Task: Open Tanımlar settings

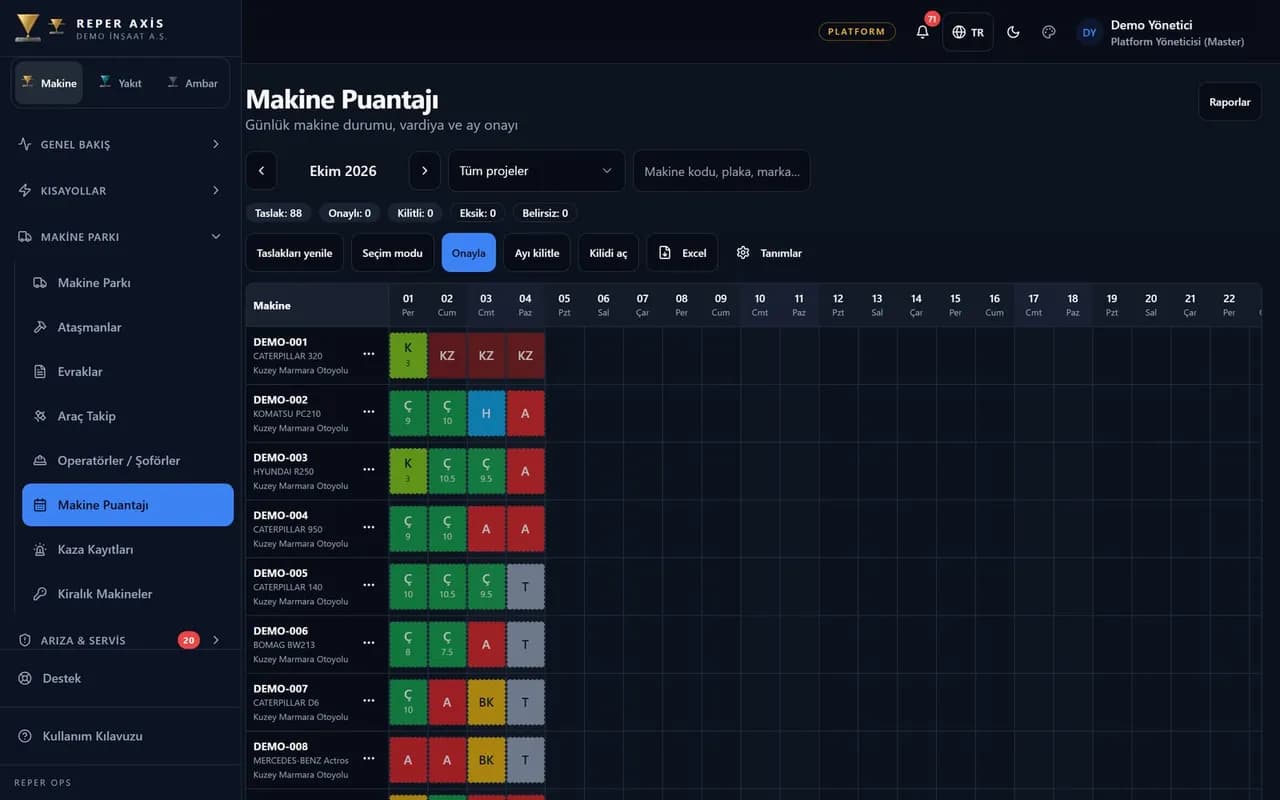Action: (x=769, y=253)
